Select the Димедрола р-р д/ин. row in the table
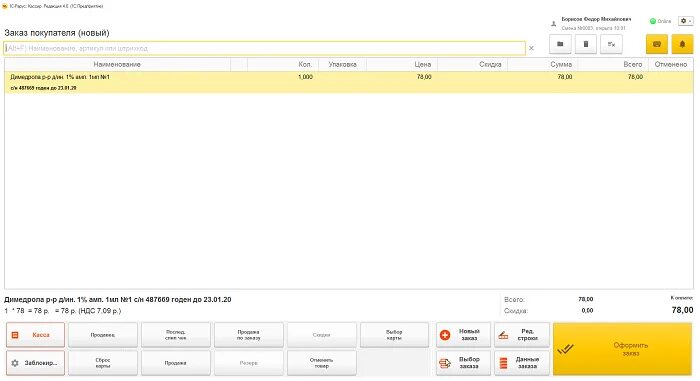 (349, 83)
